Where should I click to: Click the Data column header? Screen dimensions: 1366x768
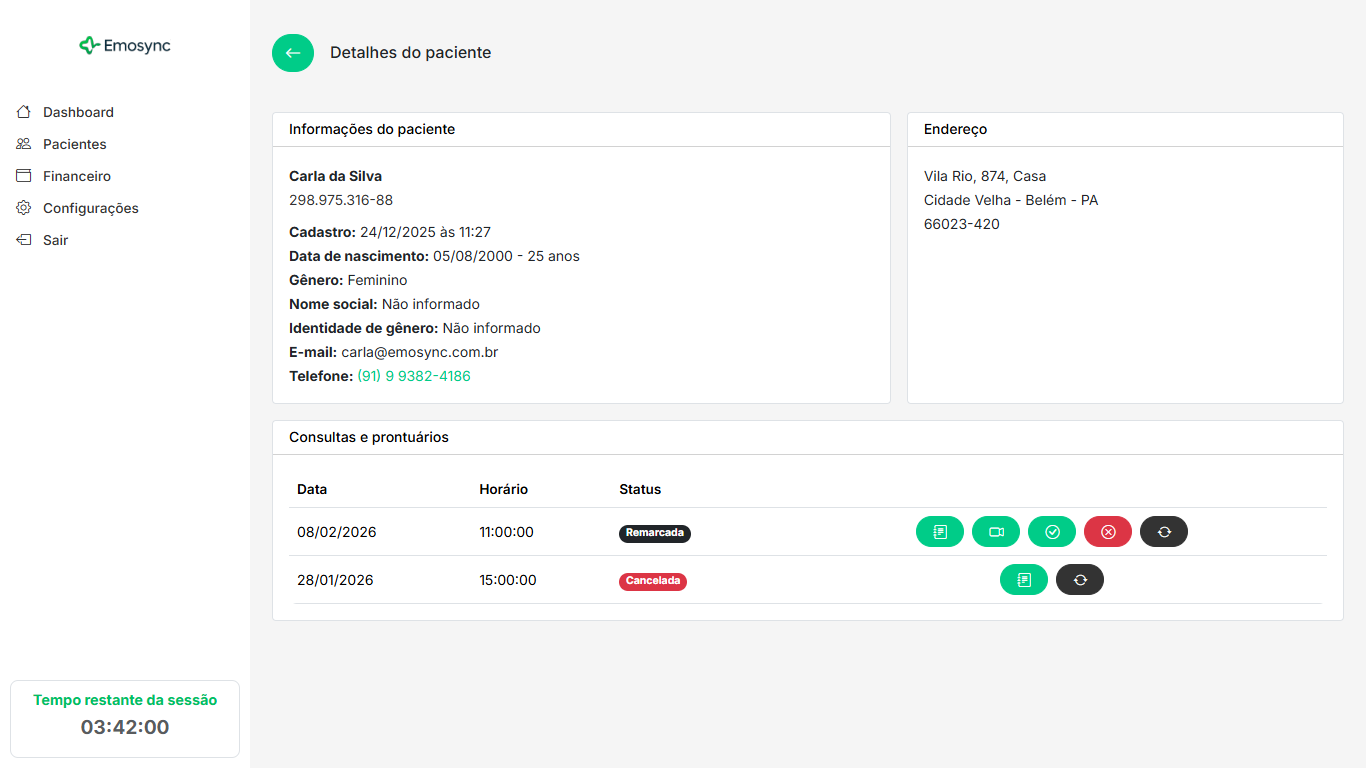(312, 489)
